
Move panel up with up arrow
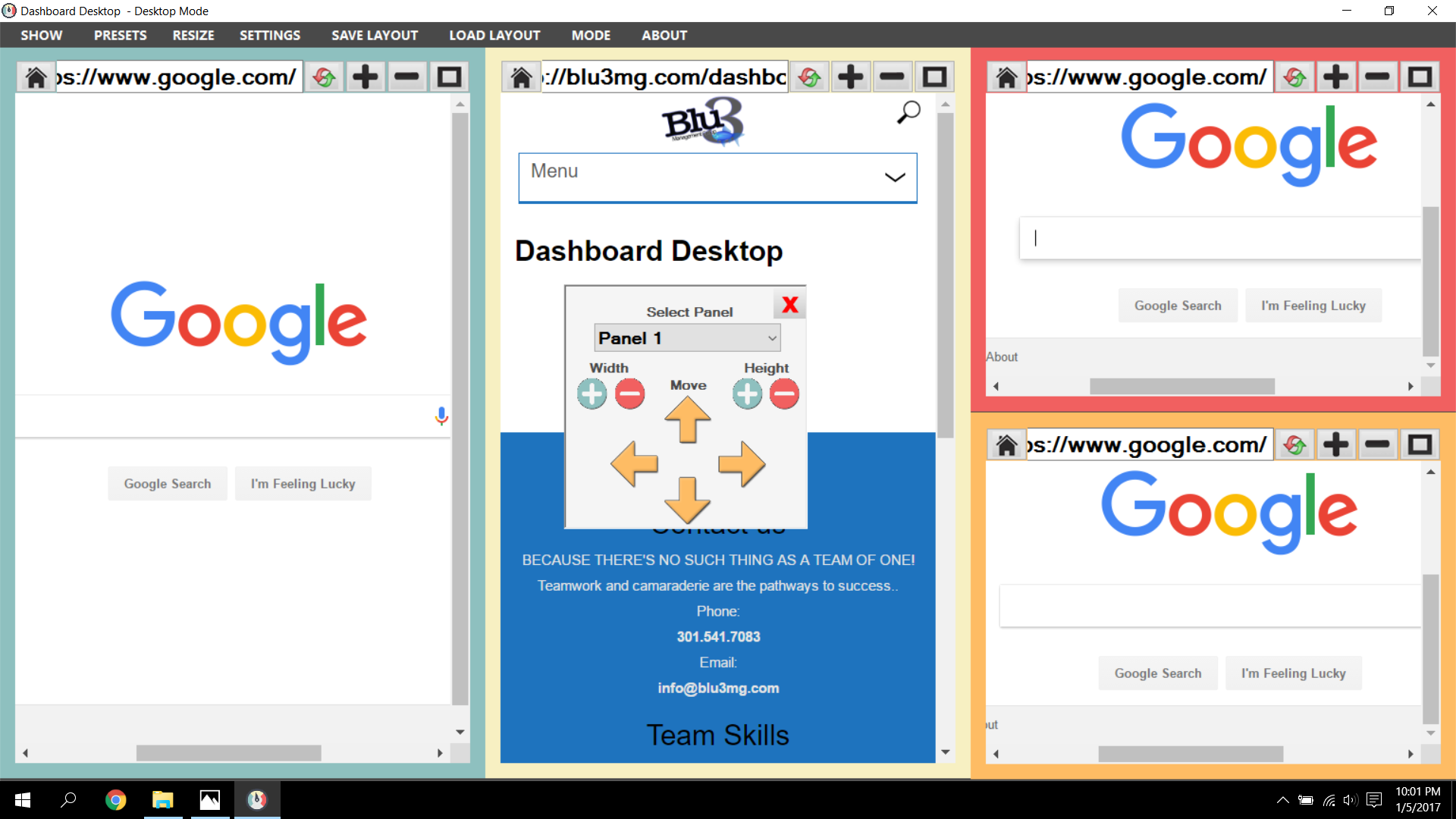pyautogui.click(x=688, y=420)
